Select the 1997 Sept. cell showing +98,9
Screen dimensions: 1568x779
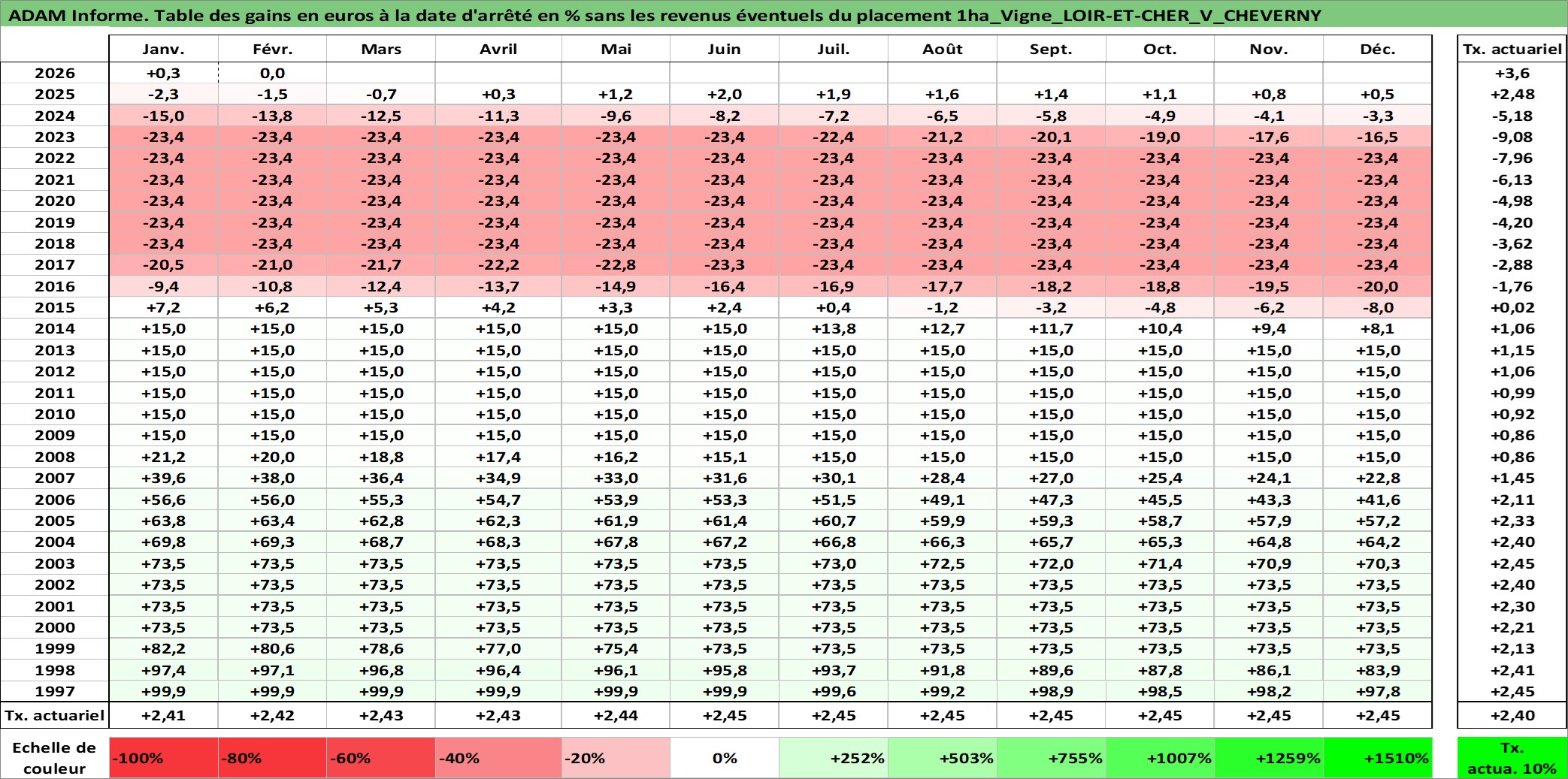pyautogui.click(x=1051, y=691)
